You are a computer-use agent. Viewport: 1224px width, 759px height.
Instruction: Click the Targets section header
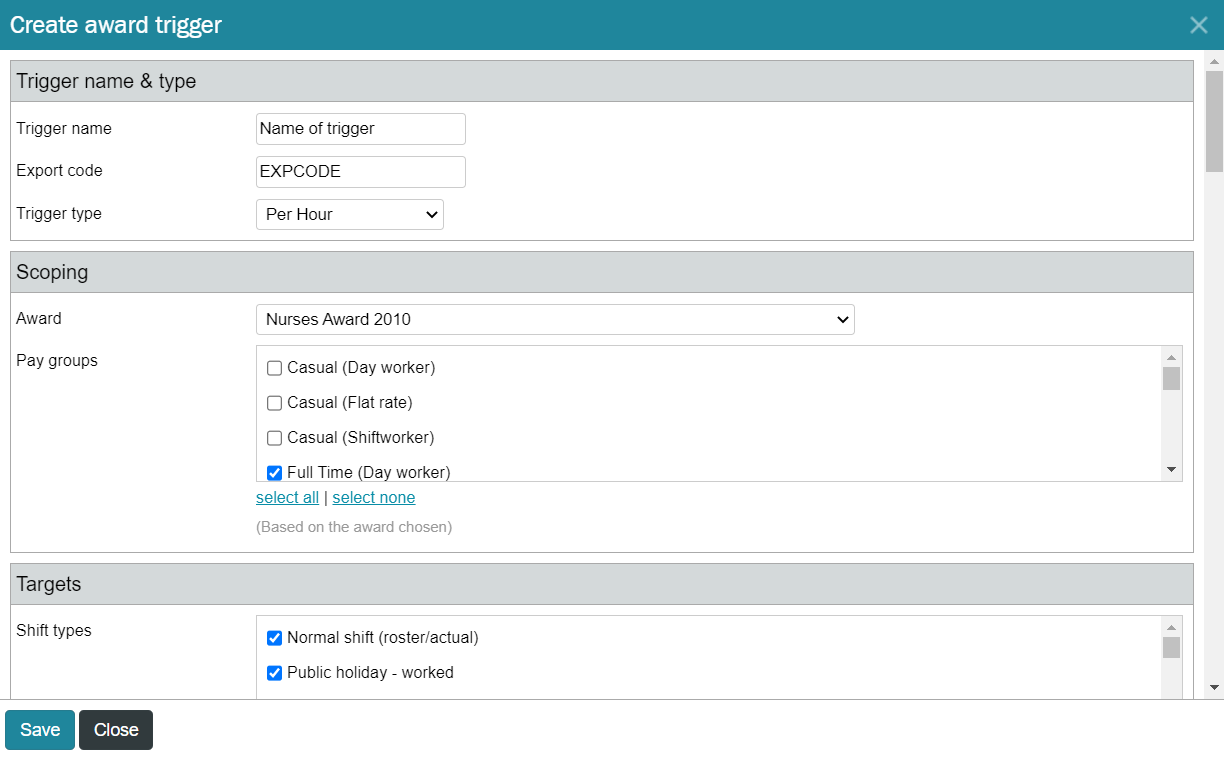[x=602, y=584]
